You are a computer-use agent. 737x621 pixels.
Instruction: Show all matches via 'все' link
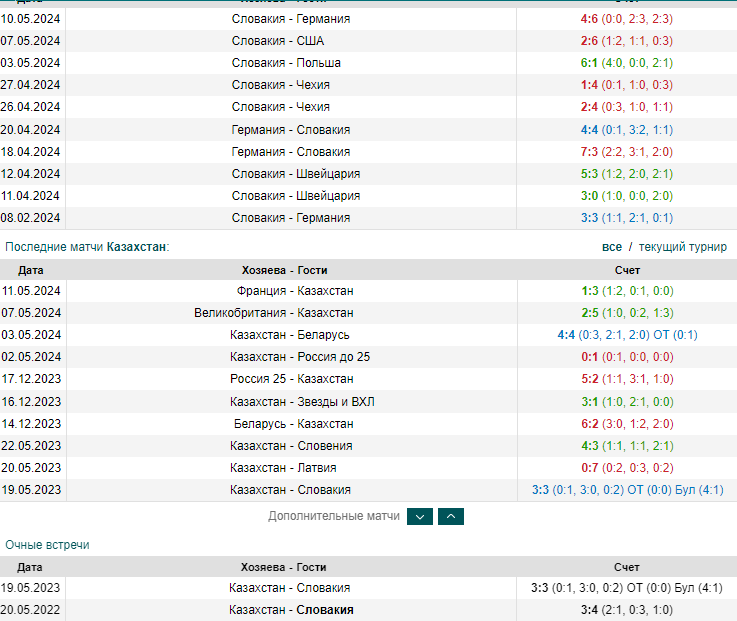click(612, 247)
